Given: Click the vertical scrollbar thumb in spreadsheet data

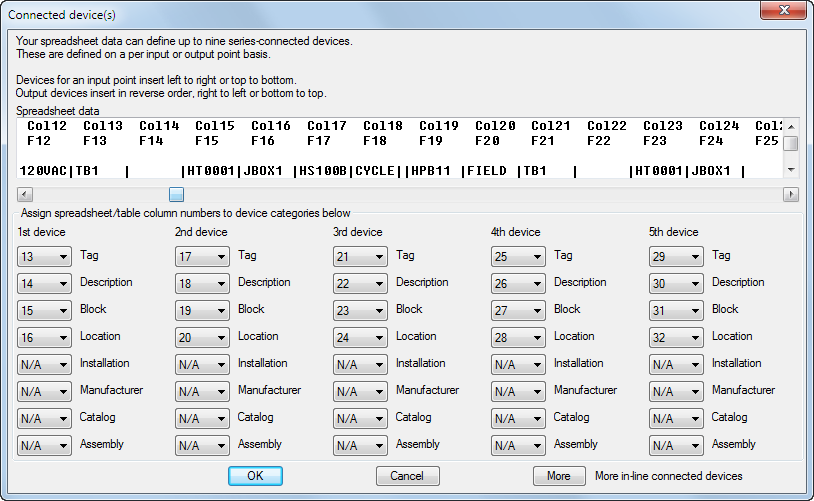Looking at the screenshot, I should [791, 143].
